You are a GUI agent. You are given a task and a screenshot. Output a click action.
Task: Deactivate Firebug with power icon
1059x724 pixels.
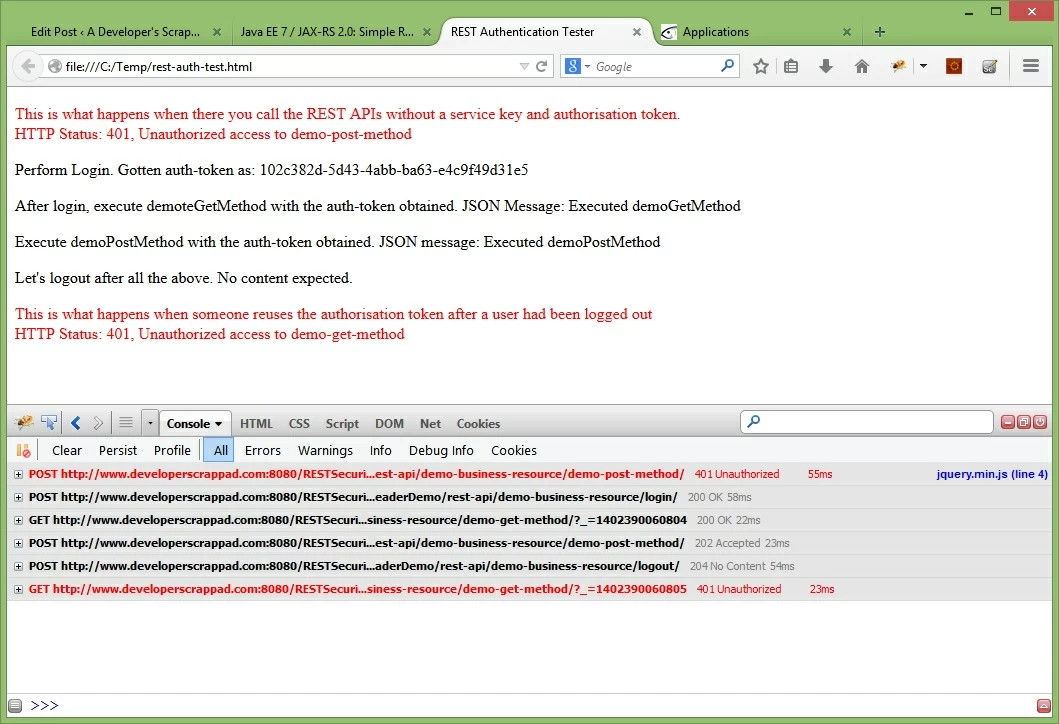(1040, 422)
